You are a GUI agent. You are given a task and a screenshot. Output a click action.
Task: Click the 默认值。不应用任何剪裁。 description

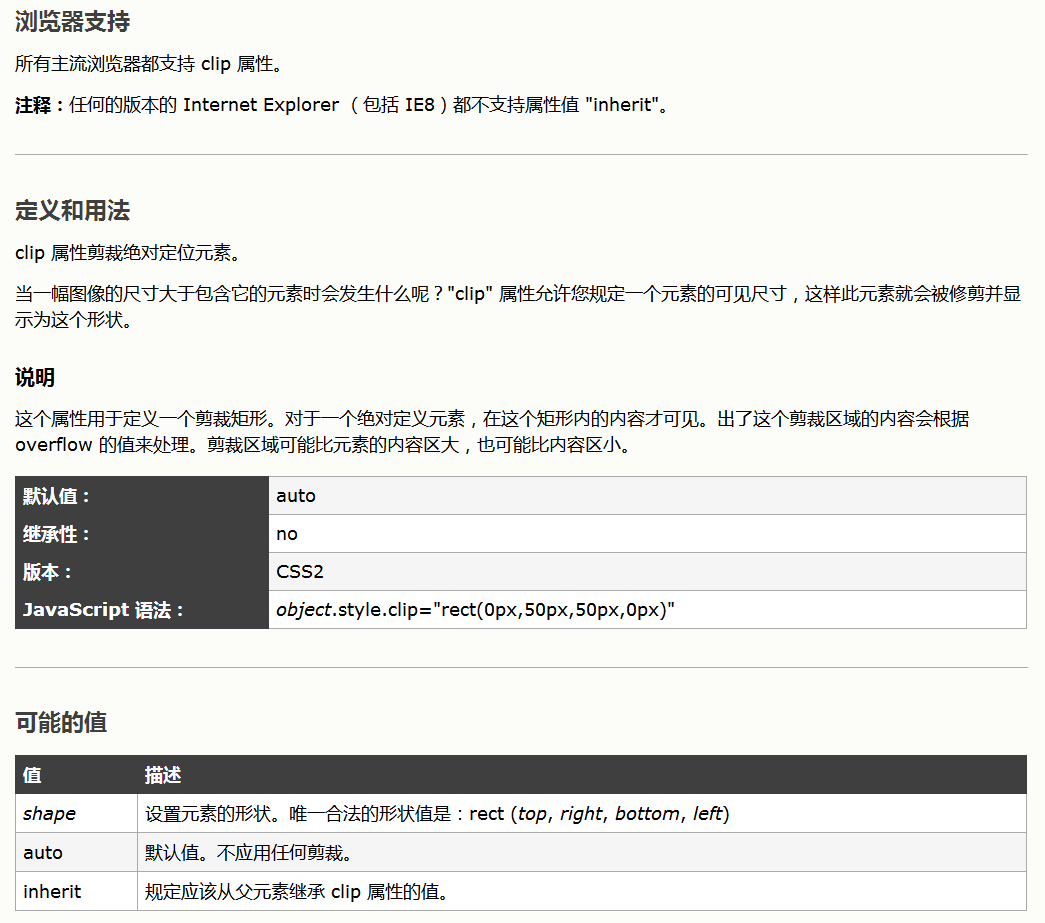tap(582, 852)
